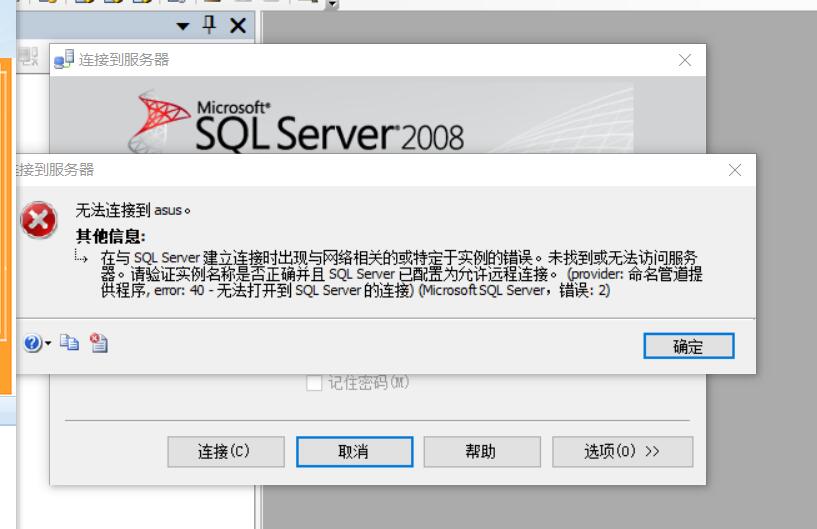This screenshot has height=529, width=817.
Task: Click the 其他信息 heading
Action: (x=110, y=236)
